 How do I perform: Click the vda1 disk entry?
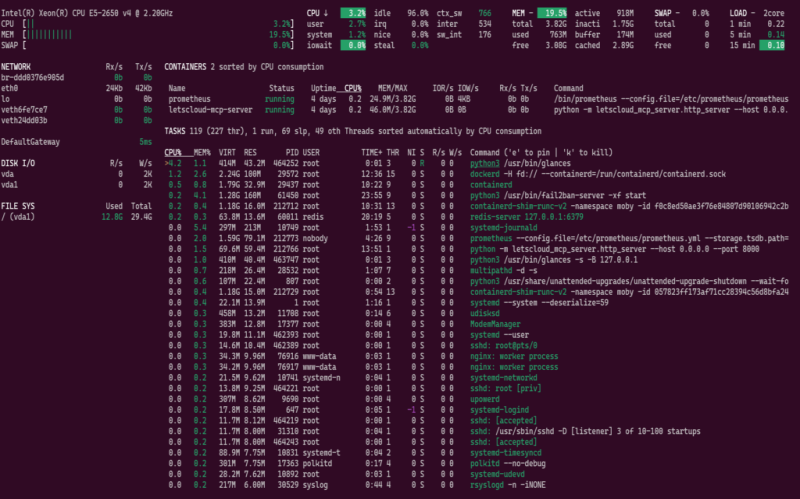[9, 185]
